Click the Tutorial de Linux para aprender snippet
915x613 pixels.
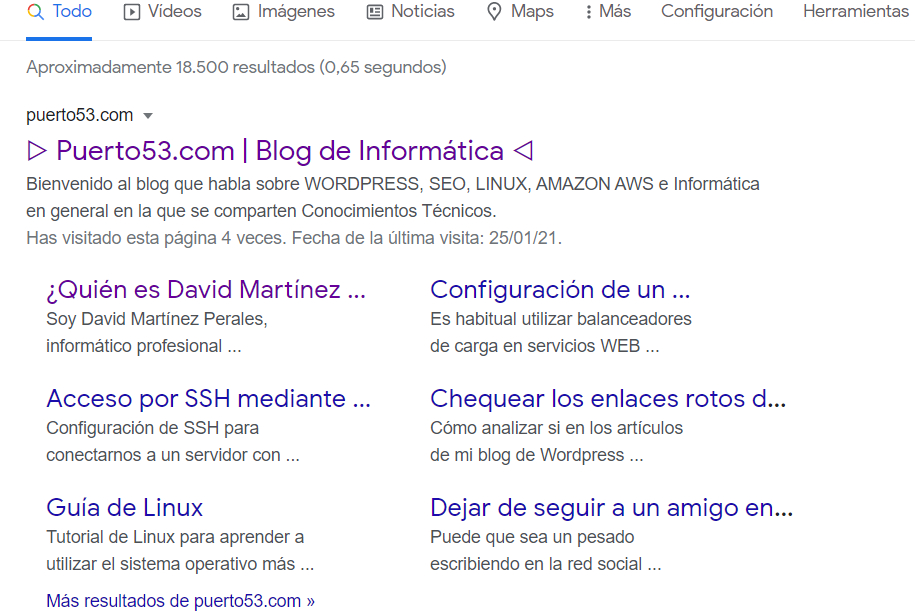[180, 551]
